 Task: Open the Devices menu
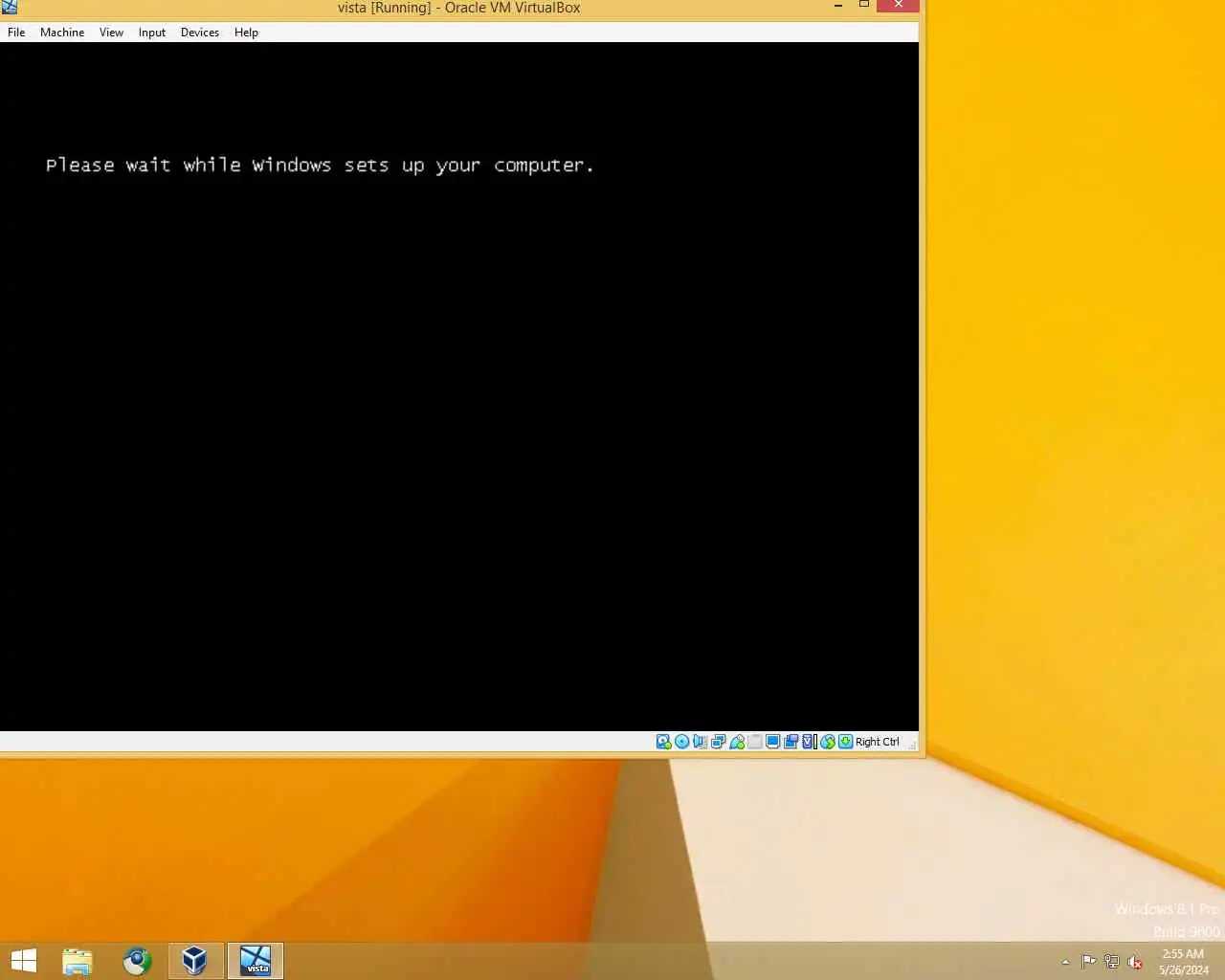199,32
